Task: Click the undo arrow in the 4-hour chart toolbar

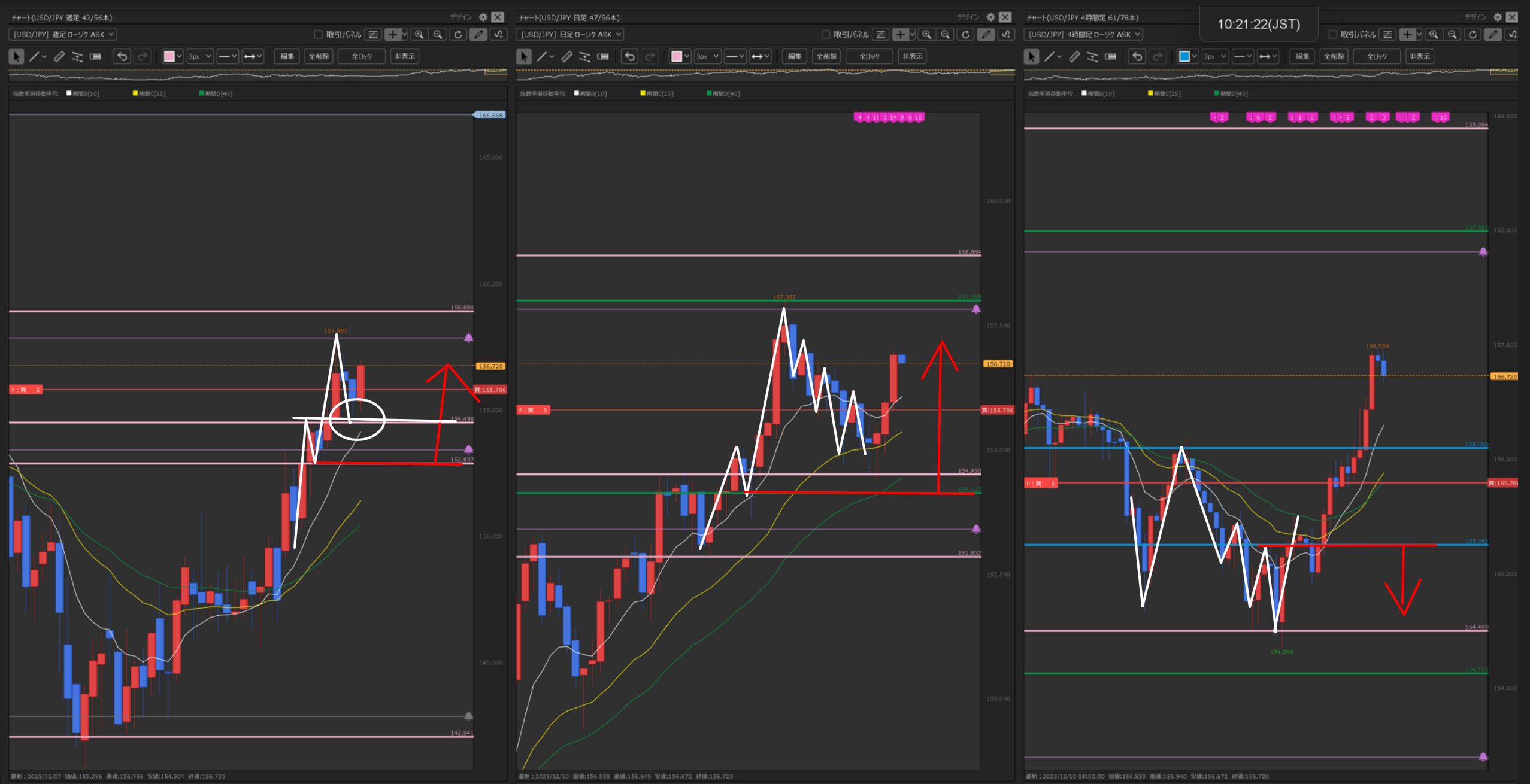Action: point(1137,56)
